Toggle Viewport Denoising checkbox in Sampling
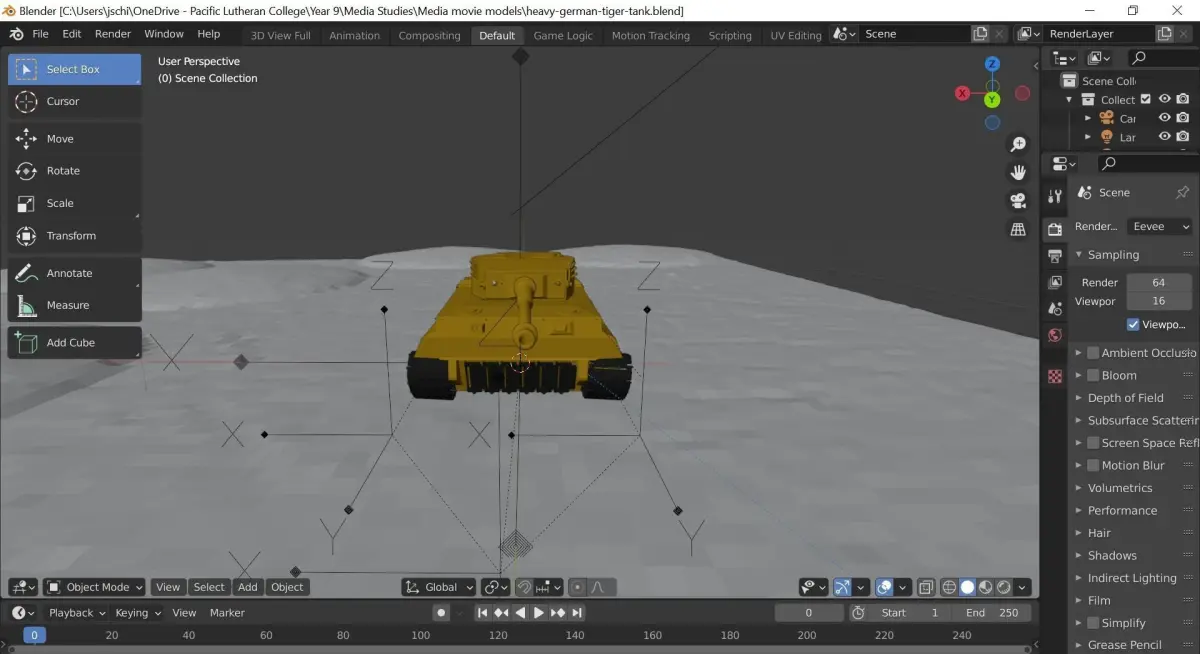 [1133, 324]
